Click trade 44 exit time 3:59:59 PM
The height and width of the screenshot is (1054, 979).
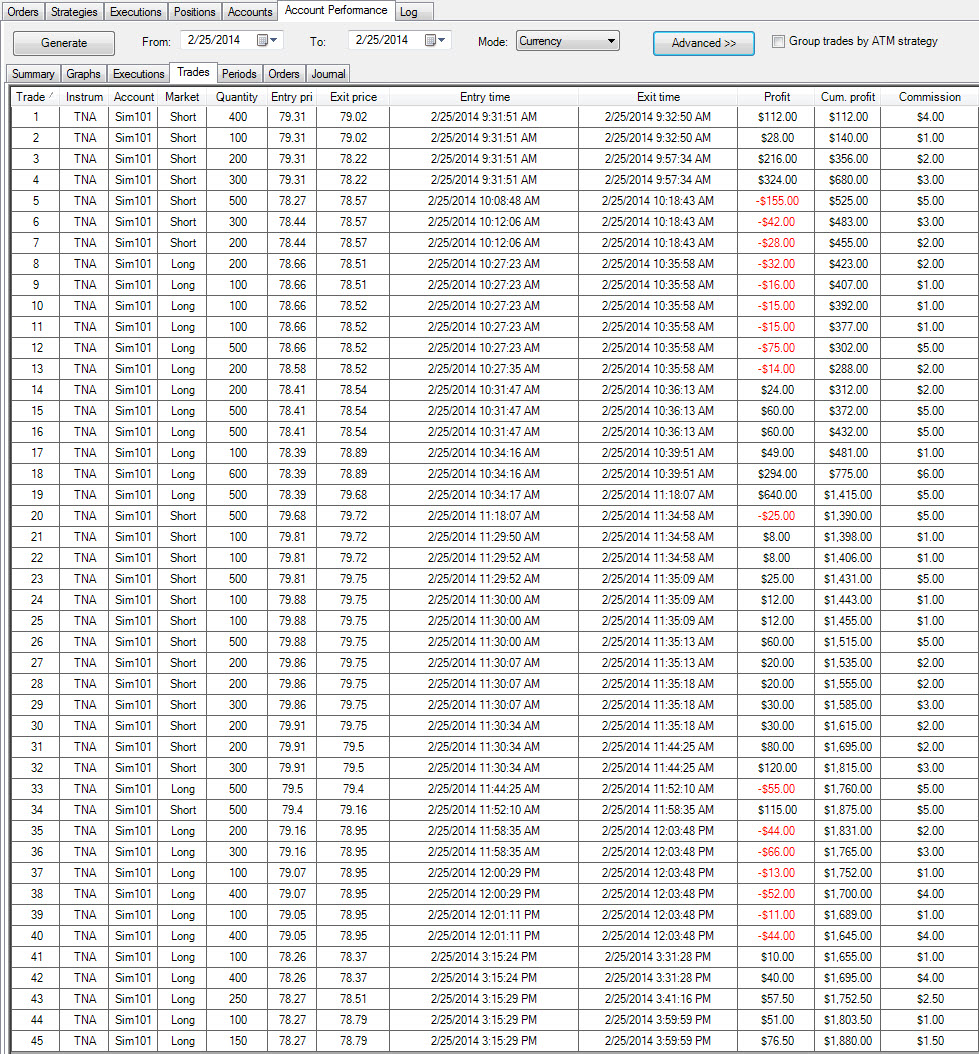click(x=658, y=1020)
